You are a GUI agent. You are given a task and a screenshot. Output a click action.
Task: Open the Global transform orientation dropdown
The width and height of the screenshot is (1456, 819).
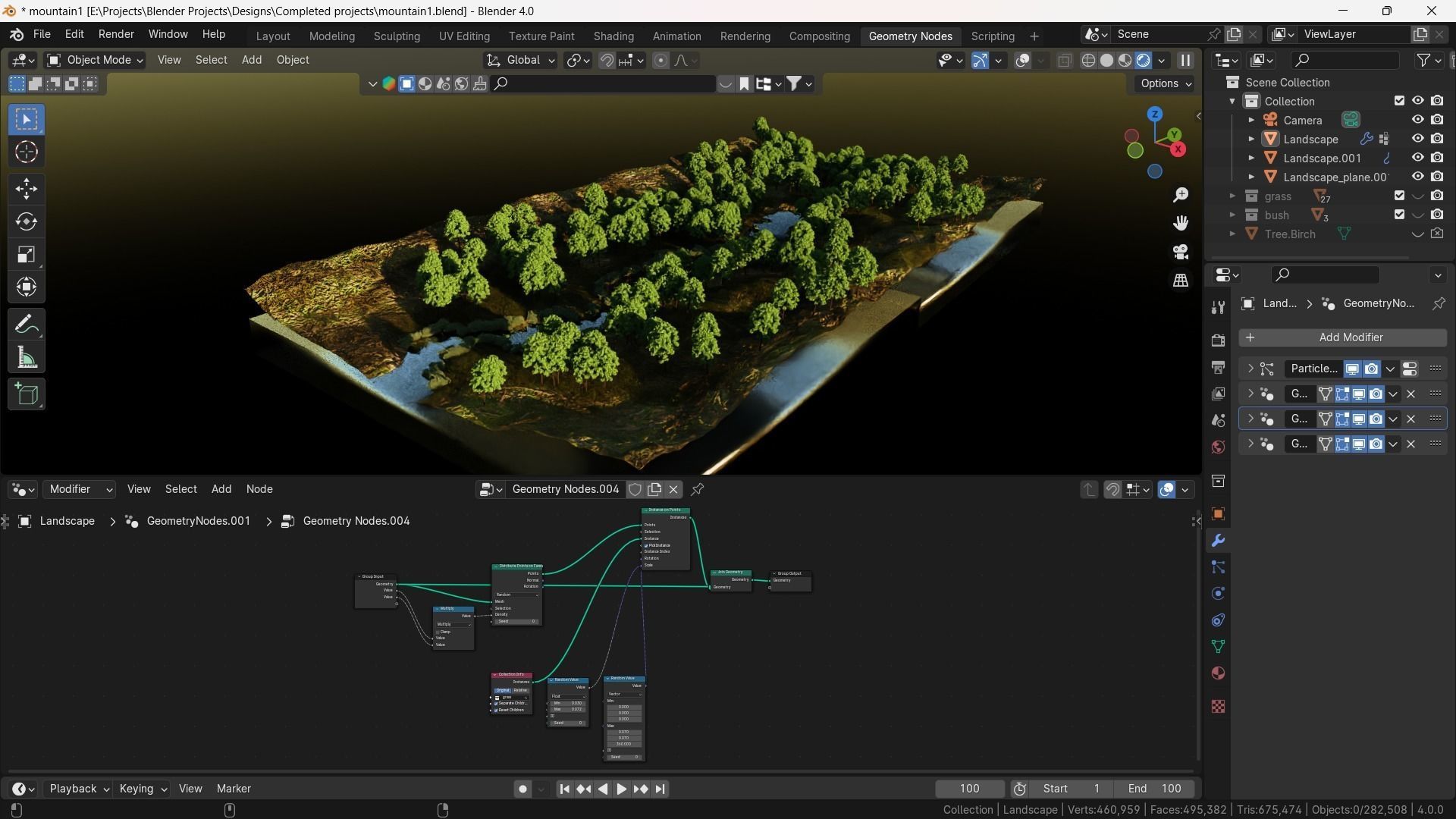click(521, 60)
